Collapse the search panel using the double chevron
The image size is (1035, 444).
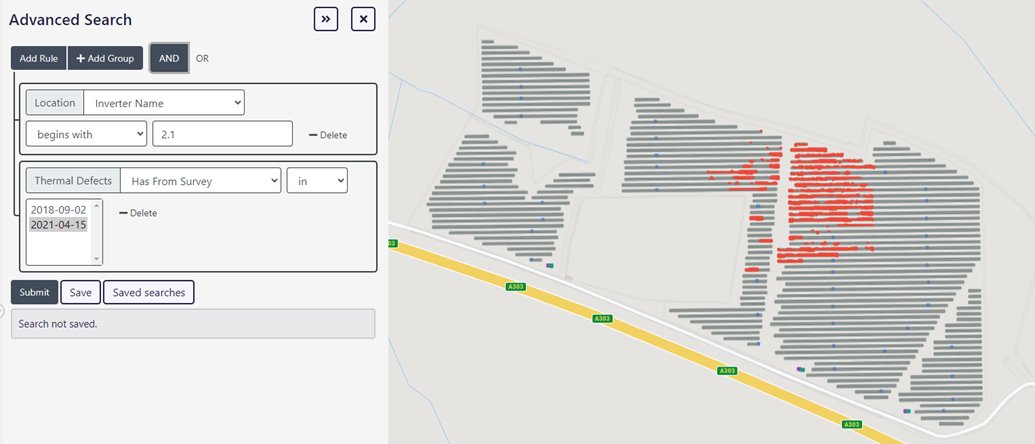pos(326,19)
